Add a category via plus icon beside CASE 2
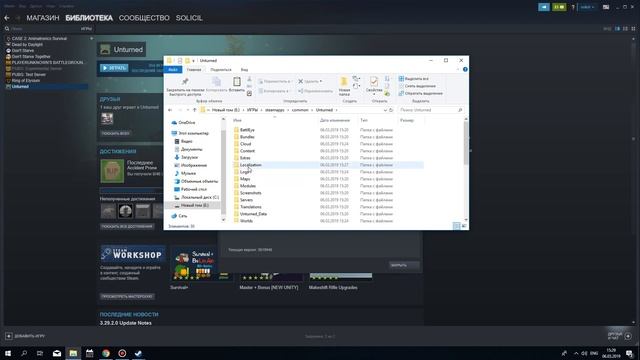Image resolution: width=640 pixels, height=360 pixels. (x=91, y=38)
